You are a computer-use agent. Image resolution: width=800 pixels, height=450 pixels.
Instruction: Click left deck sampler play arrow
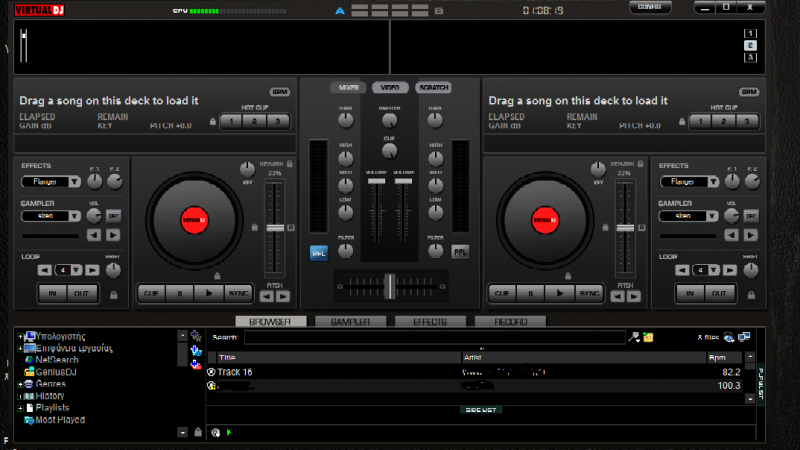click(113, 235)
